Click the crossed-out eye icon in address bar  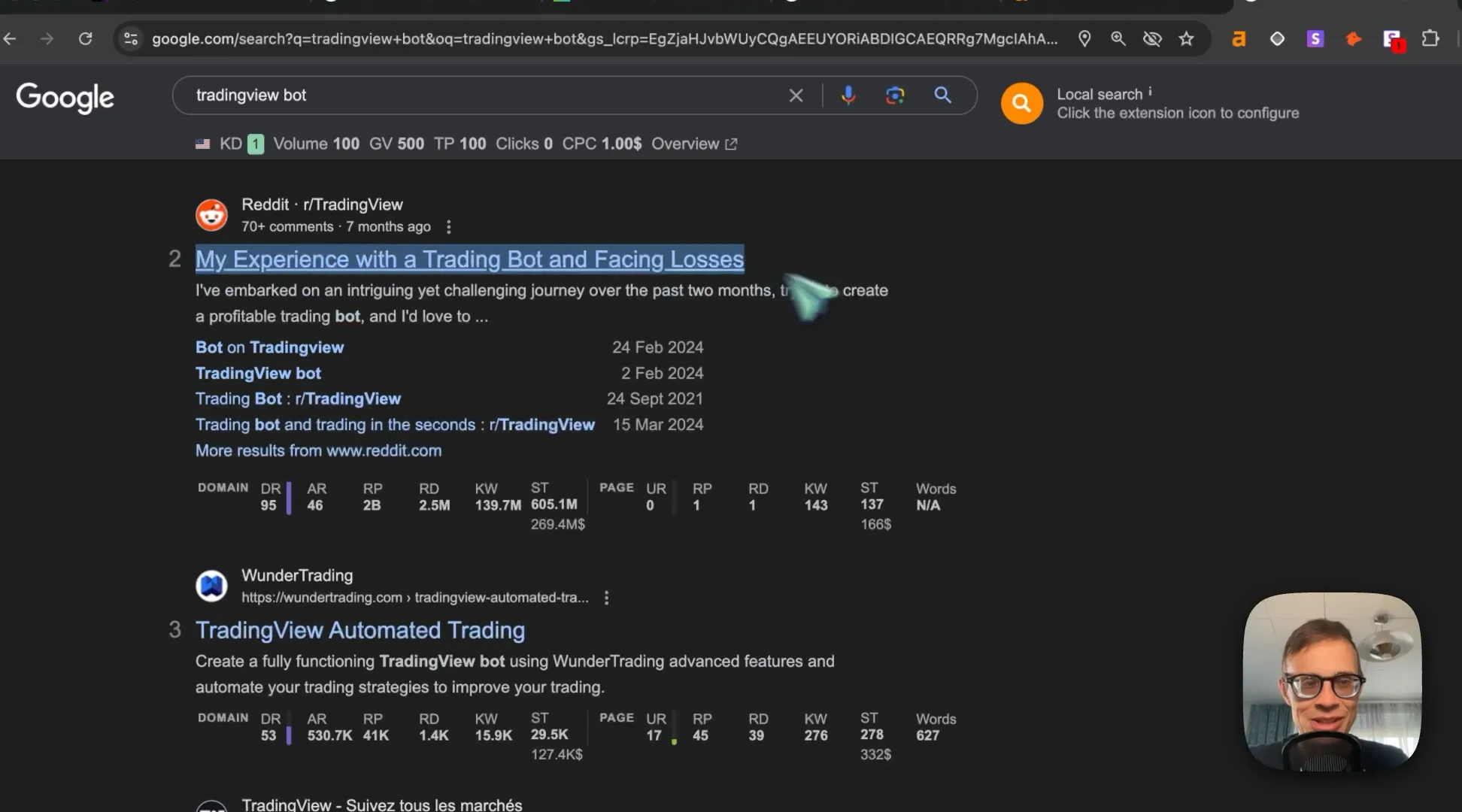(1152, 38)
